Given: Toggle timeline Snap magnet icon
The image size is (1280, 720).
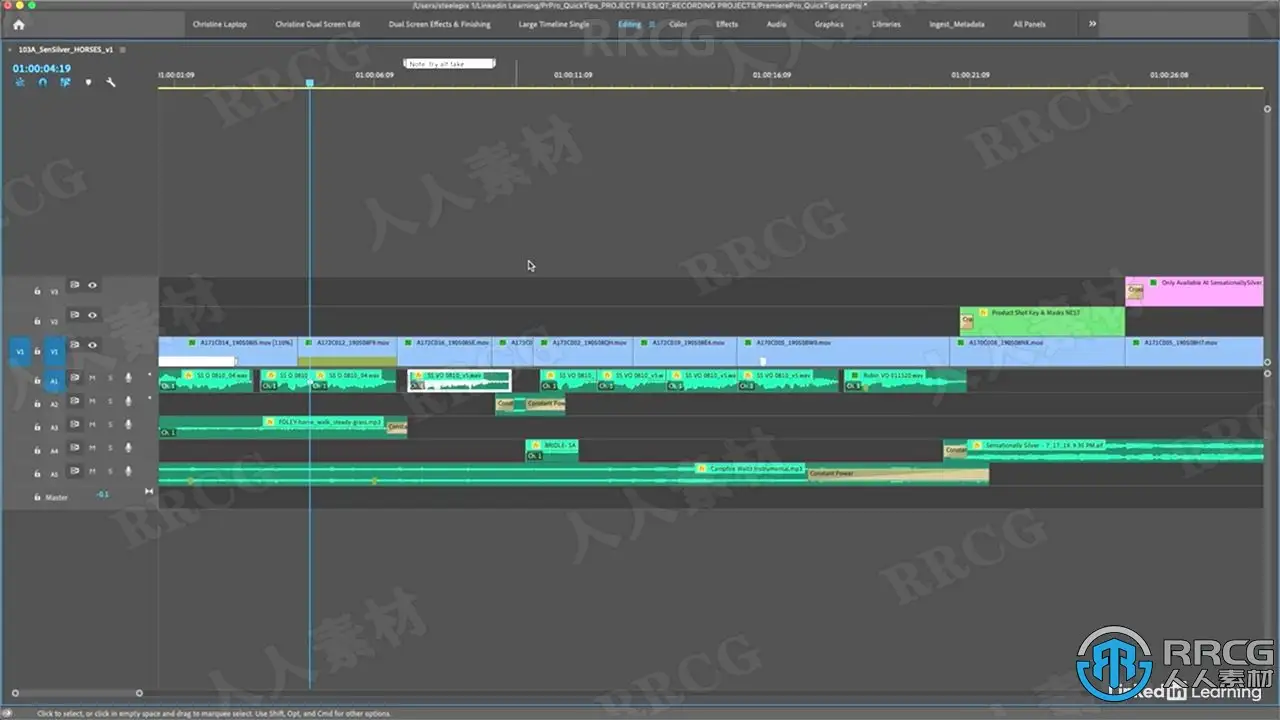Looking at the screenshot, I should tap(42, 83).
